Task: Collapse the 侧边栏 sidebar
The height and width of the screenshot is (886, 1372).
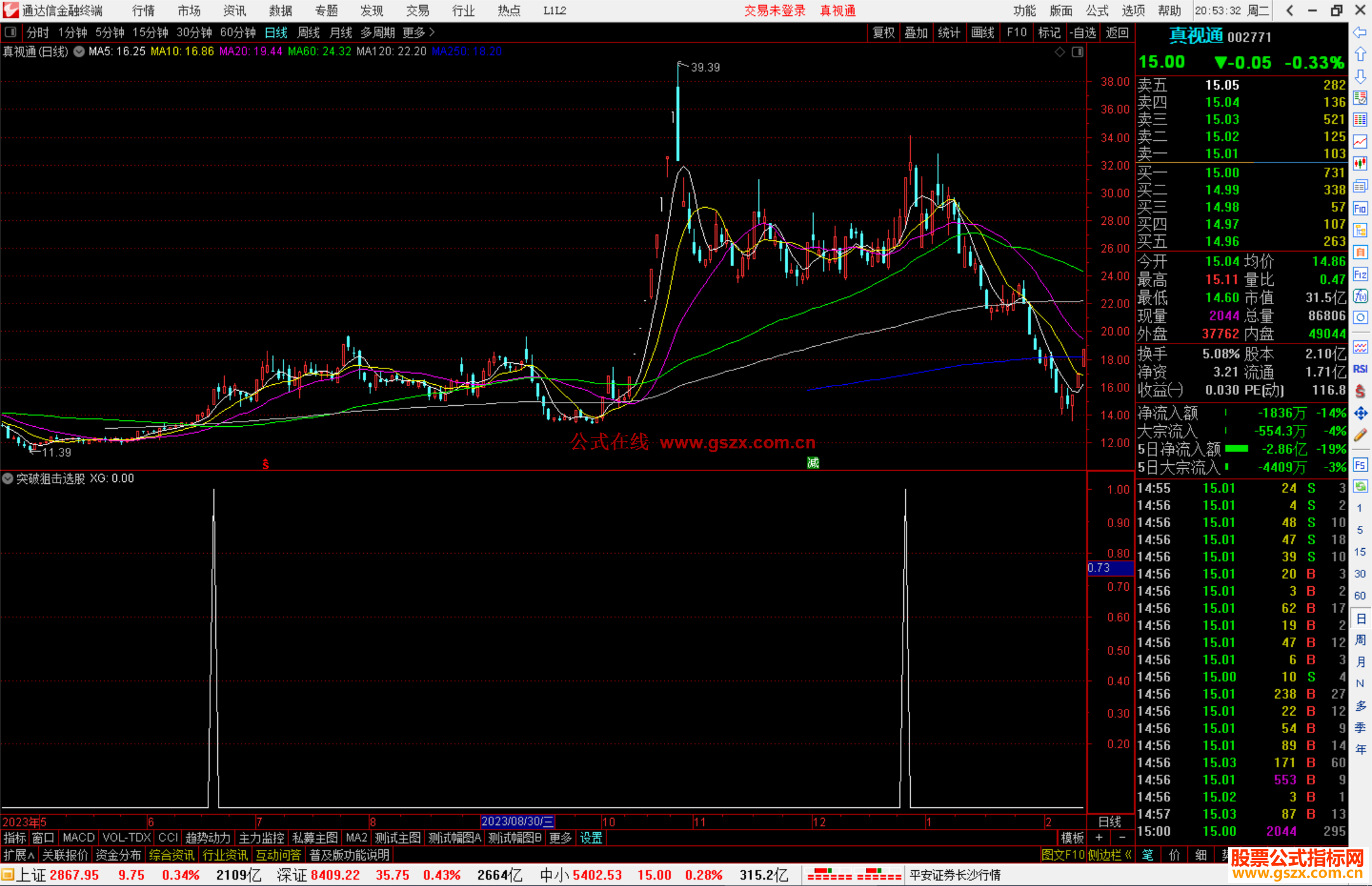Action: click(x=1109, y=855)
